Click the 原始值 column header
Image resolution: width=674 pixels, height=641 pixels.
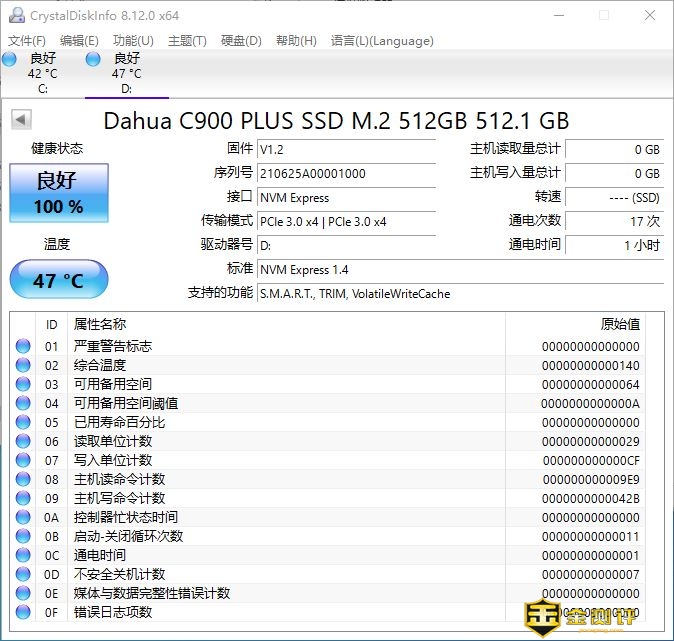coord(619,324)
